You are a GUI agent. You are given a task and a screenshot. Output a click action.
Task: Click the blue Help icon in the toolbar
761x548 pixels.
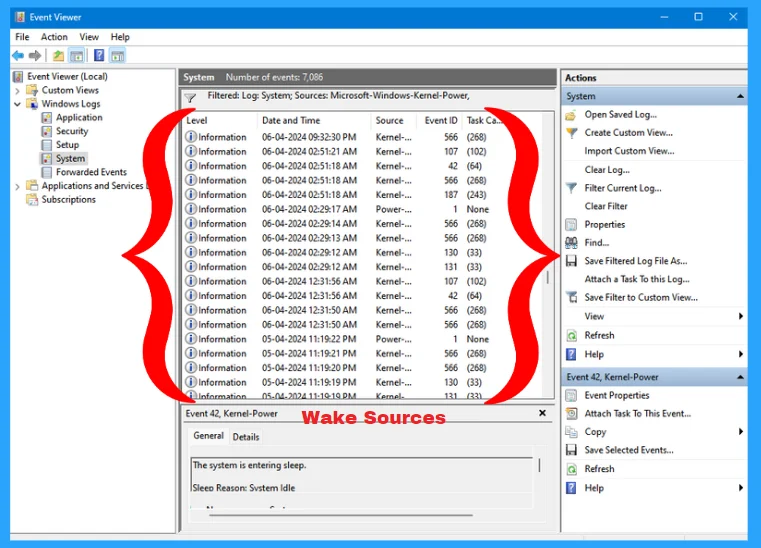point(99,56)
